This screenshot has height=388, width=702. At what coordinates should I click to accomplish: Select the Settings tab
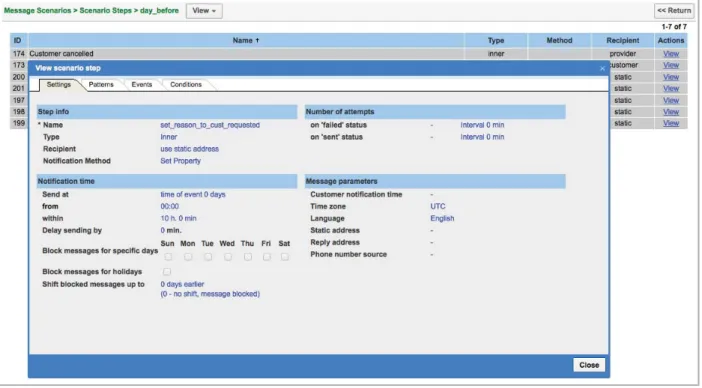tap(59, 85)
